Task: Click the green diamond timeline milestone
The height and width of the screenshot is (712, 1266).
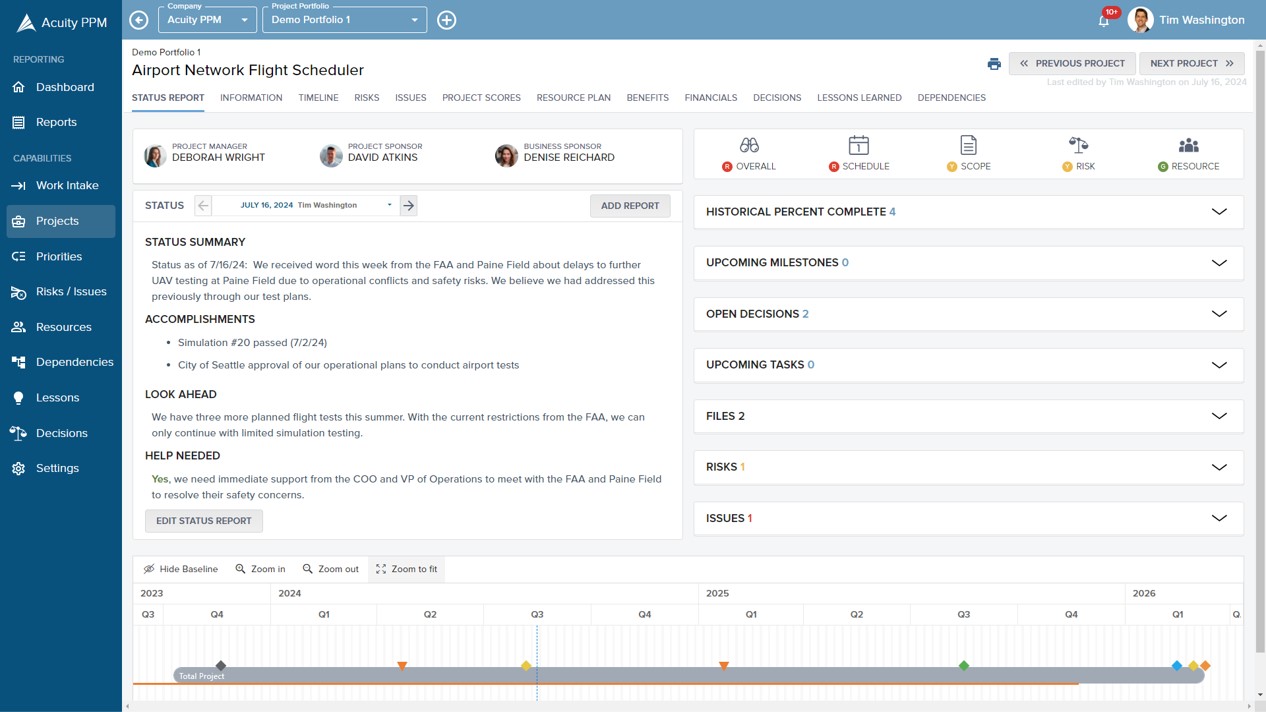Action: 964,665
